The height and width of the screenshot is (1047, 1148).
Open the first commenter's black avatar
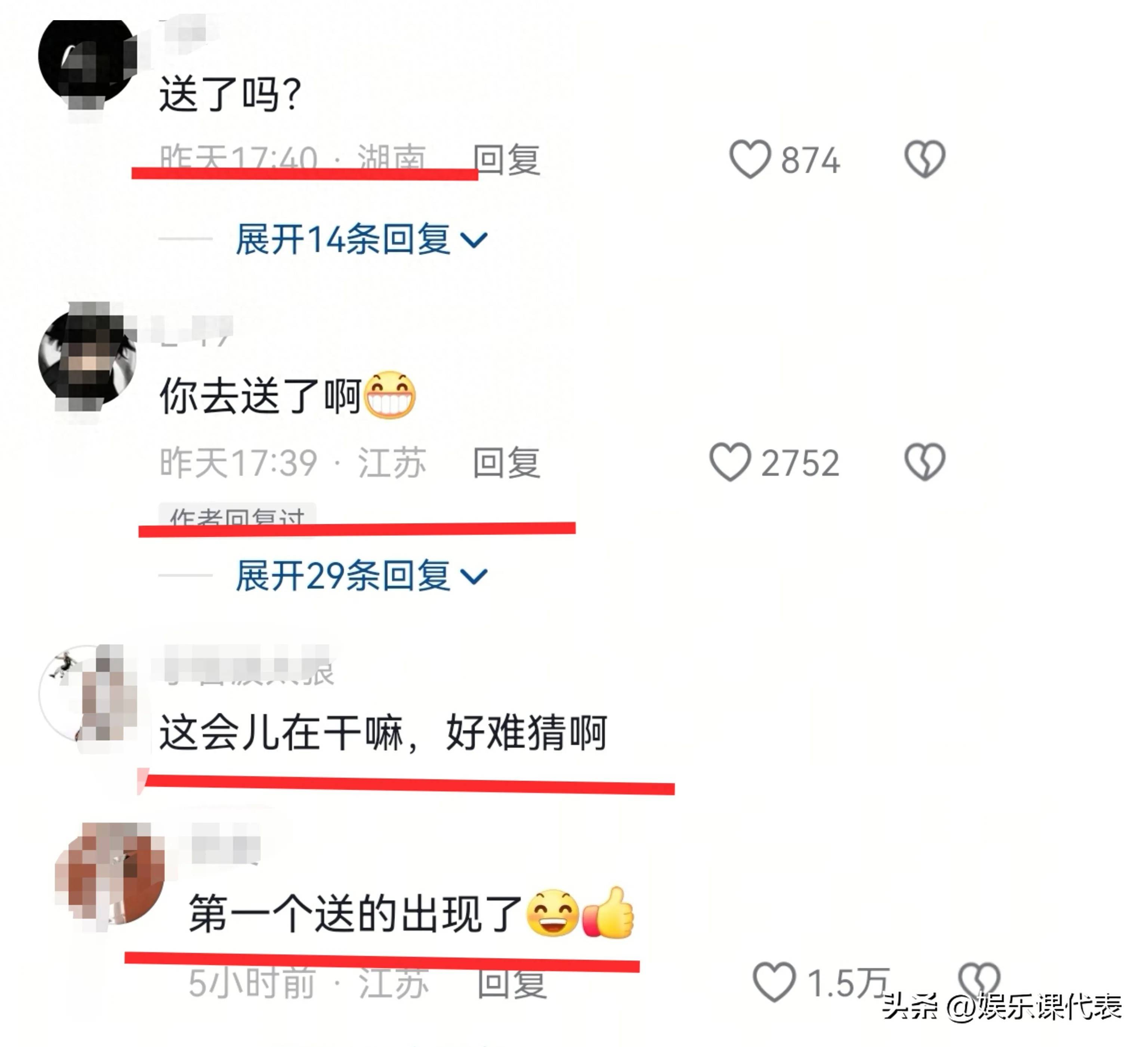pyautogui.click(x=87, y=59)
